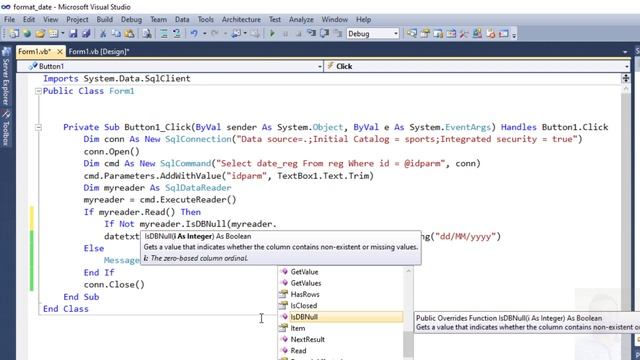Click the Add New Item toolbar icon
Image resolution: width=640 pixels, height=360 pixels.
53,33
